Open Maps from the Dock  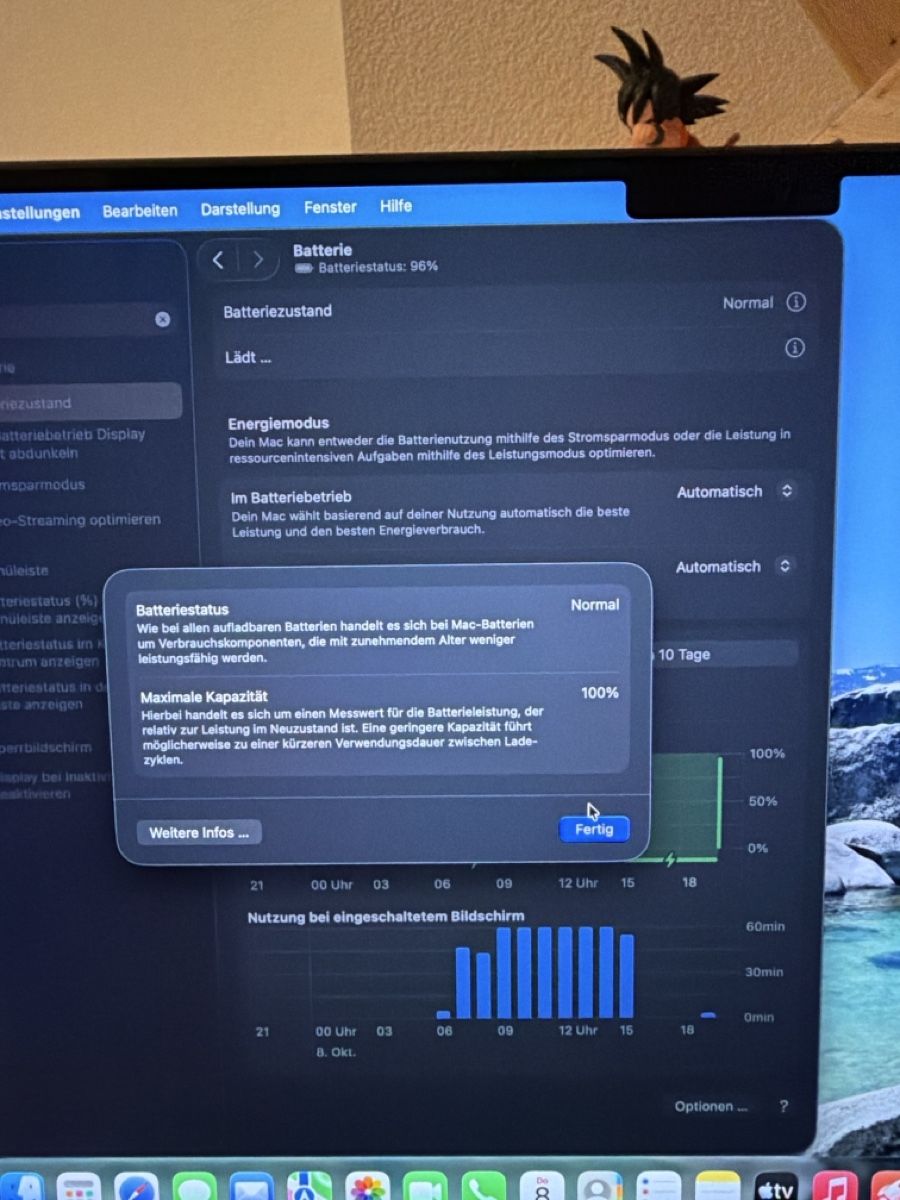[x=309, y=1188]
